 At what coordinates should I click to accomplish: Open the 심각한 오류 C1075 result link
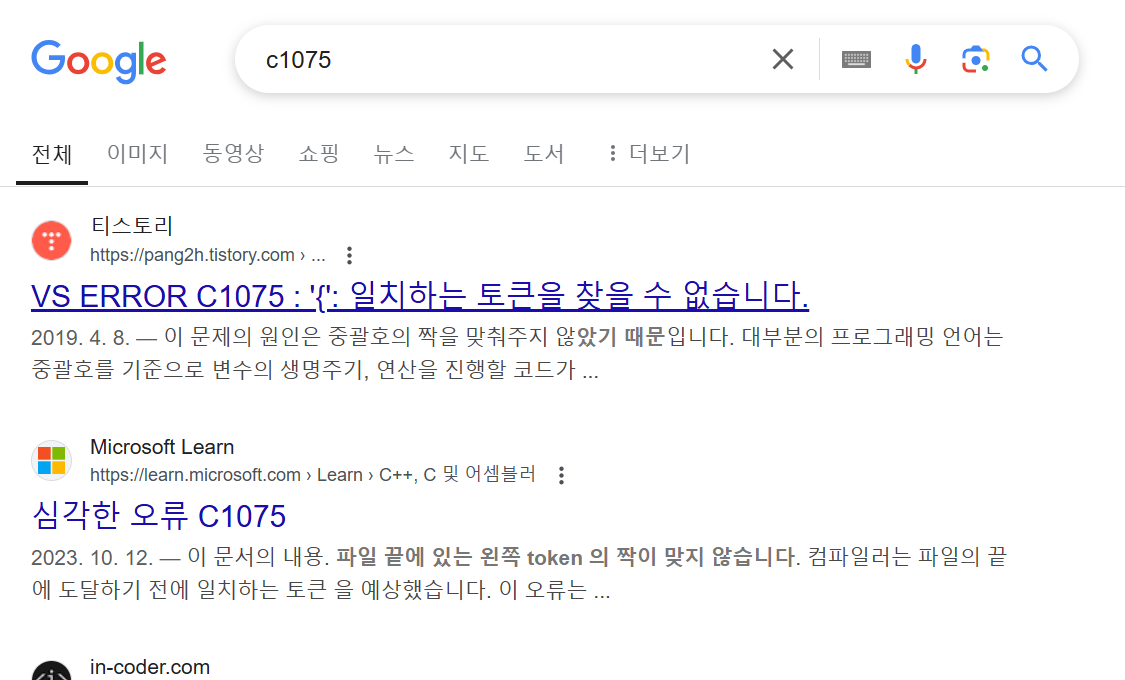click(x=159, y=516)
